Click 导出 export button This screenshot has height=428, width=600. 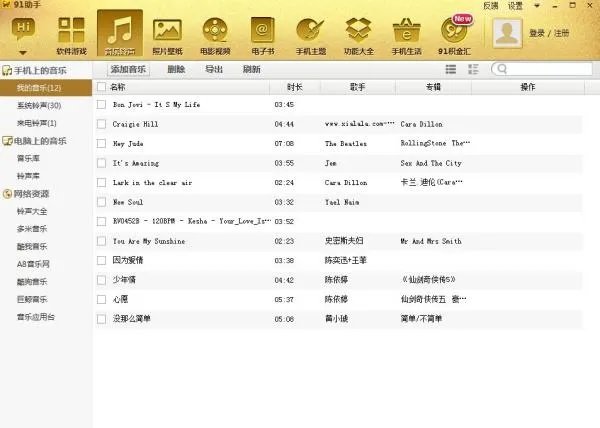(x=214, y=69)
